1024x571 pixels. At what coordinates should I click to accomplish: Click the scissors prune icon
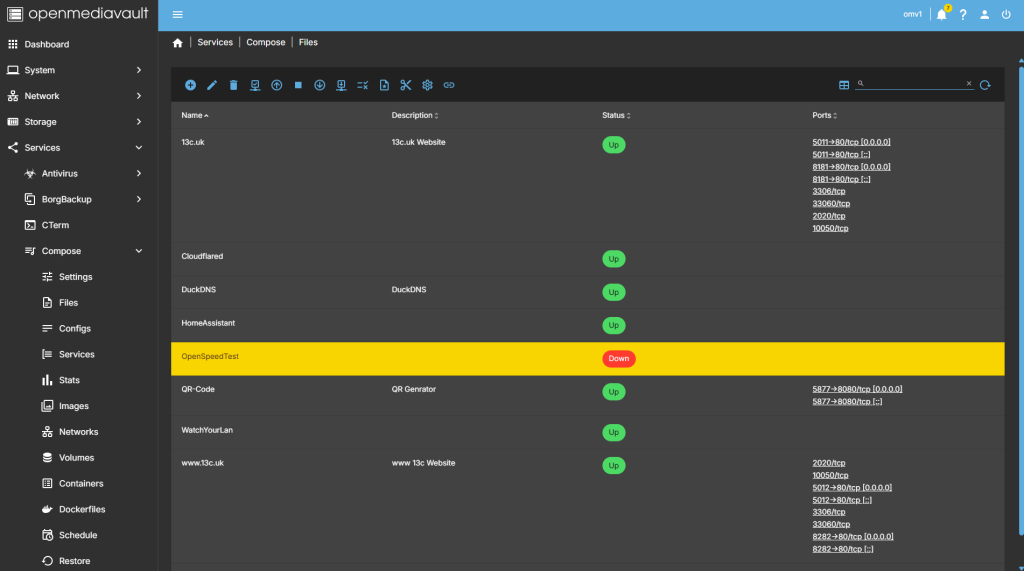(x=406, y=85)
